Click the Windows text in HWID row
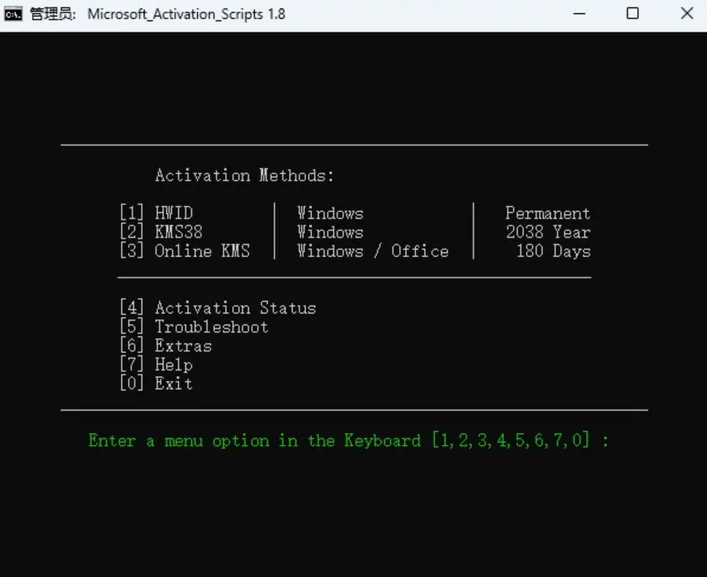Viewport: 707px width, 577px height. tap(330, 213)
